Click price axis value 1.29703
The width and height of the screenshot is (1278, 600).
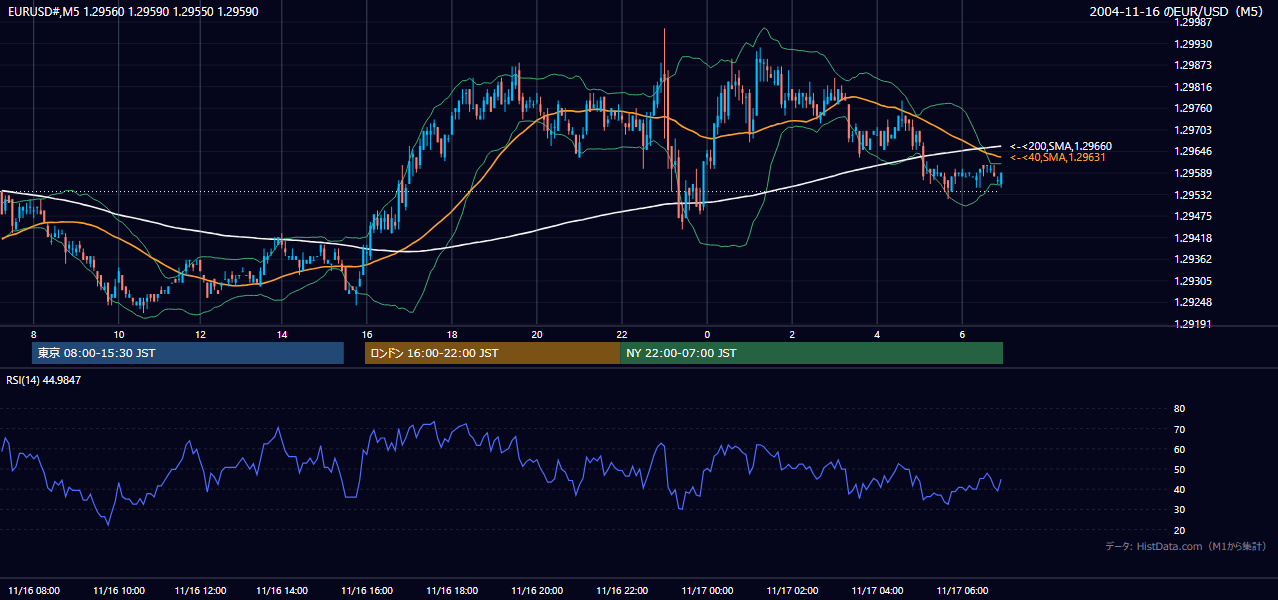click(1194, 130)
